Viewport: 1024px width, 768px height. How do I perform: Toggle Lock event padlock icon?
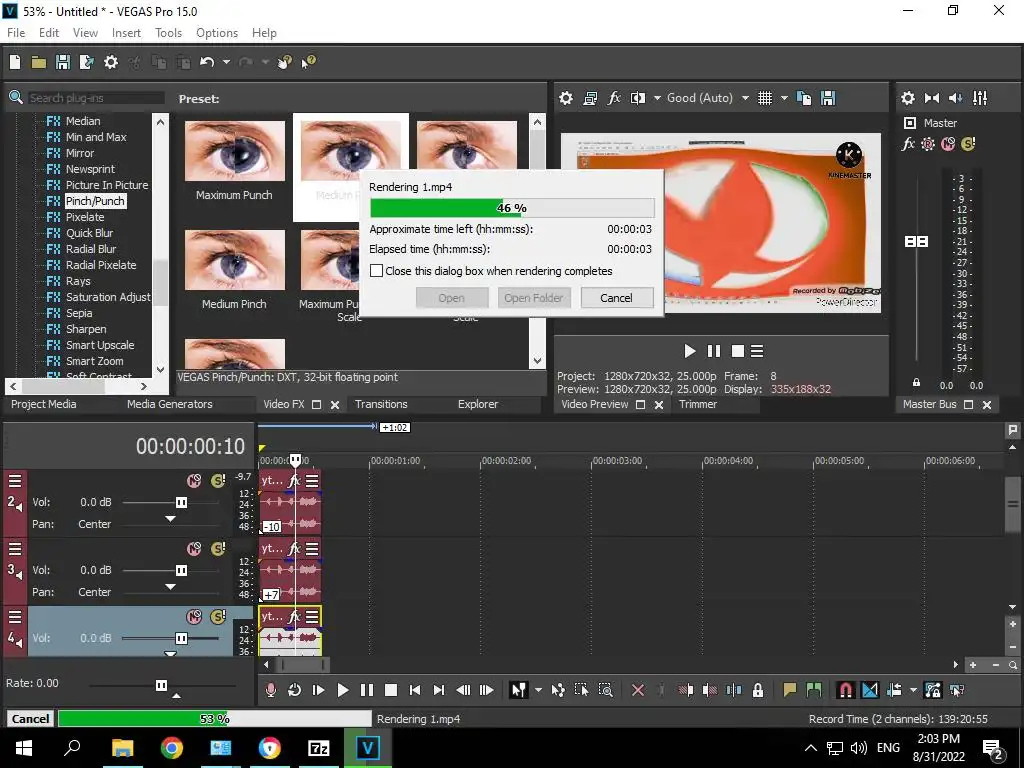[x=758, y=690]
